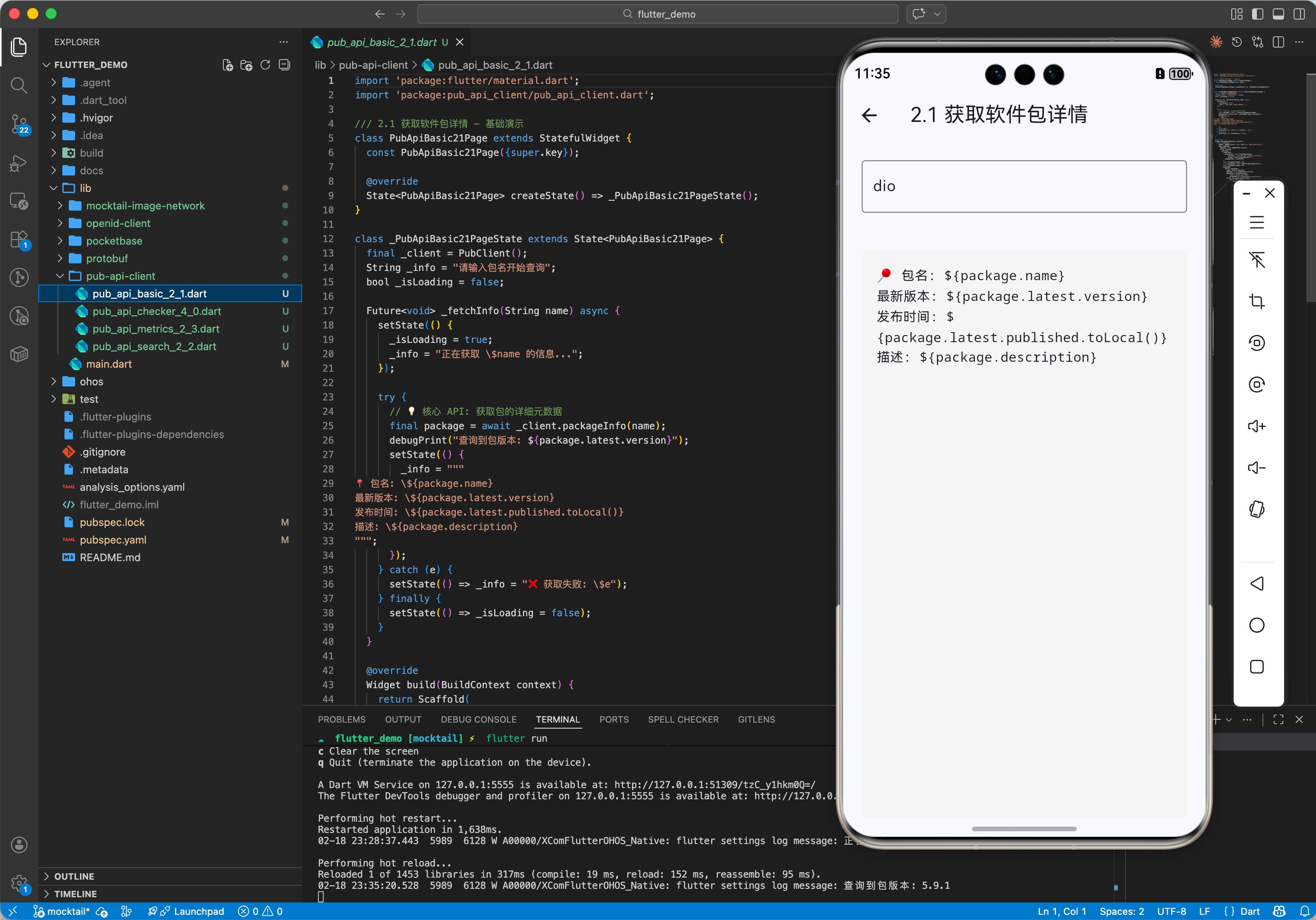Click the mocktail branch in status bar
Image resolution: width=1316 pixels, height=920 pixels.
62,911
